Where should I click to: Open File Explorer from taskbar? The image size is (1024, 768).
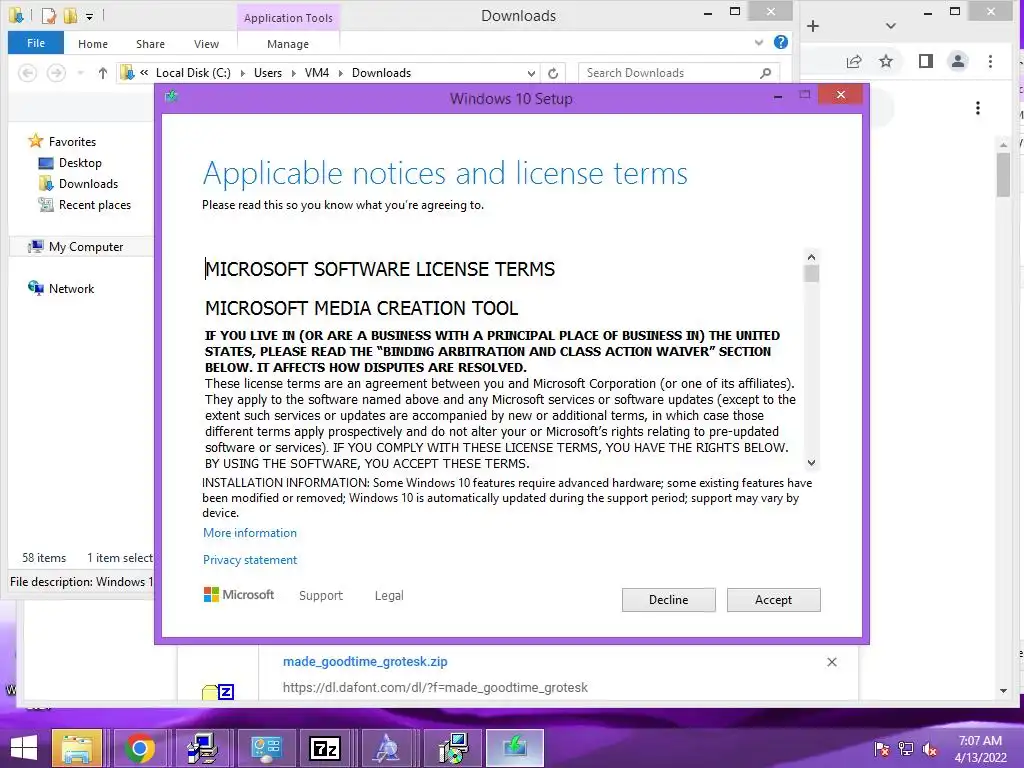click(77, 748)
